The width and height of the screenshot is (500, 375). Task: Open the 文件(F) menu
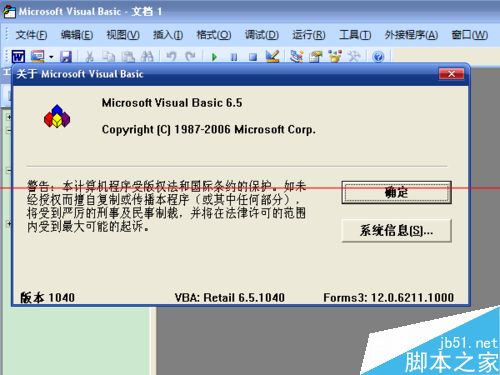click(31, 35)
